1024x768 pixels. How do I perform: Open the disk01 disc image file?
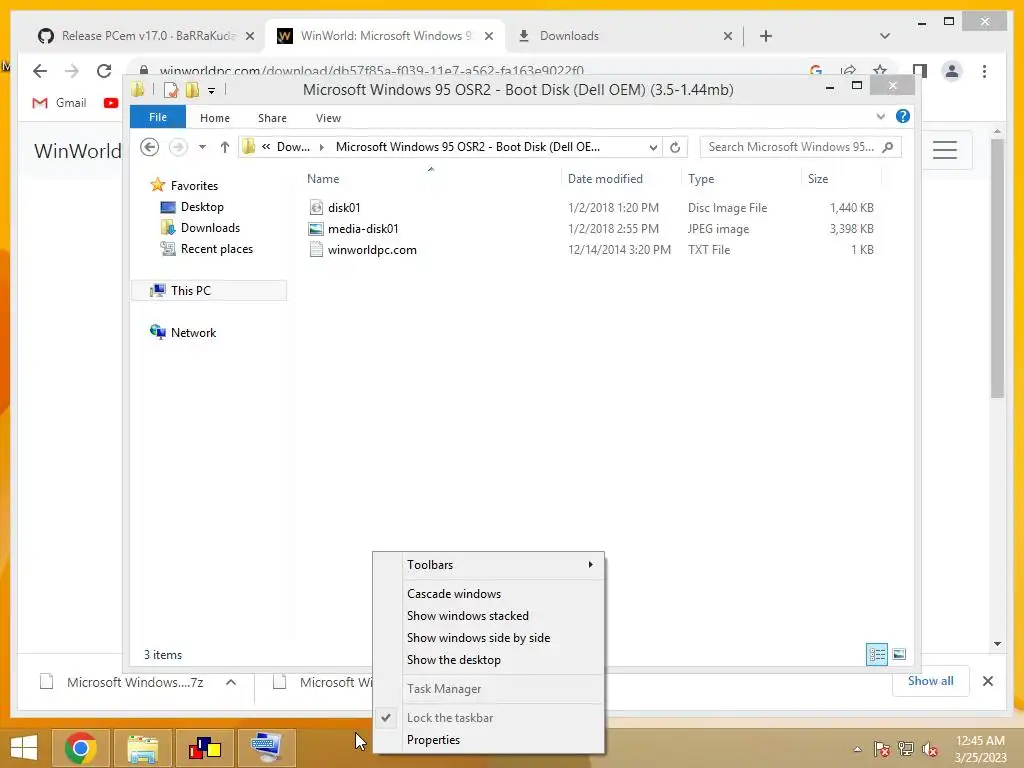tap(344, 208)
